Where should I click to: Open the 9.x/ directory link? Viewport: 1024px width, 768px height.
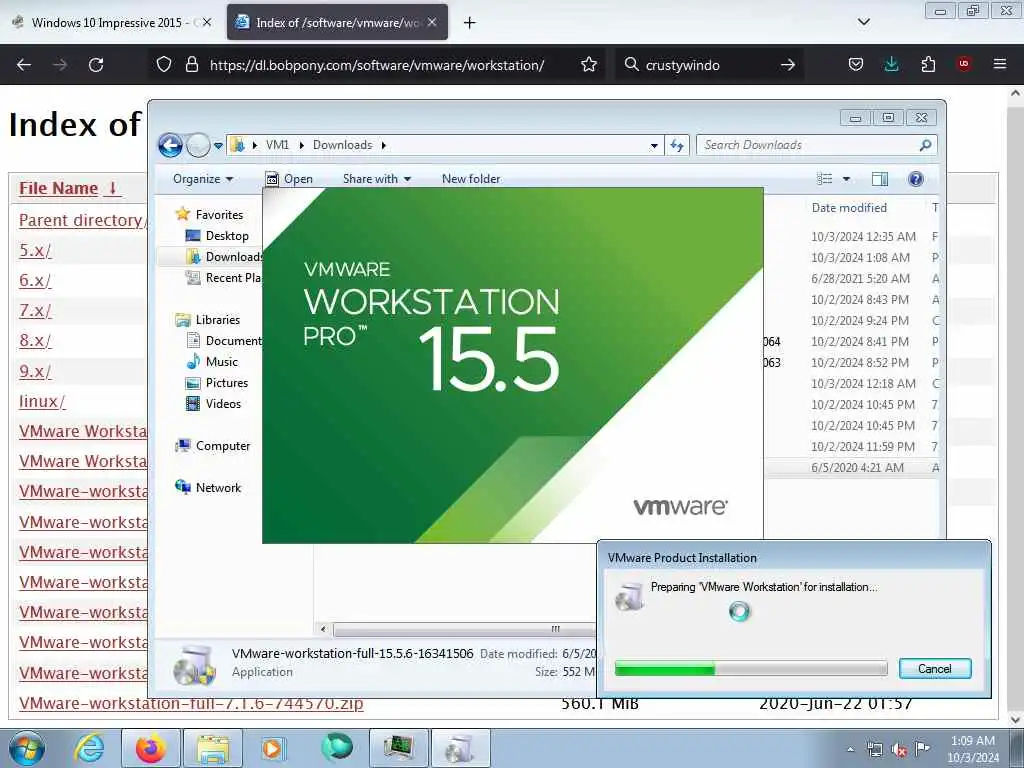[35, 372]
